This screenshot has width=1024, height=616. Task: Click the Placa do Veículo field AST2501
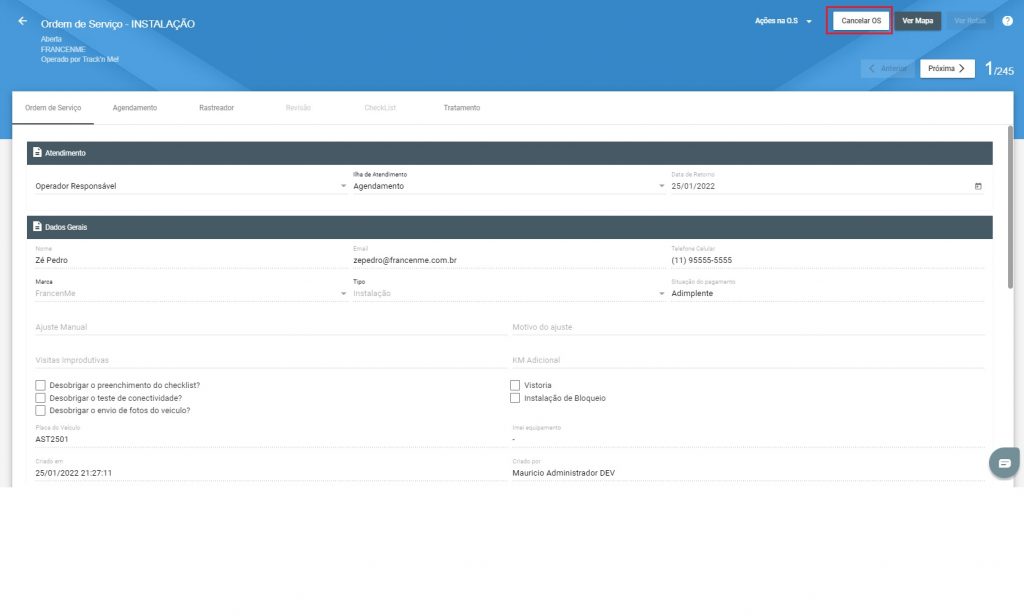coord(270,439)
